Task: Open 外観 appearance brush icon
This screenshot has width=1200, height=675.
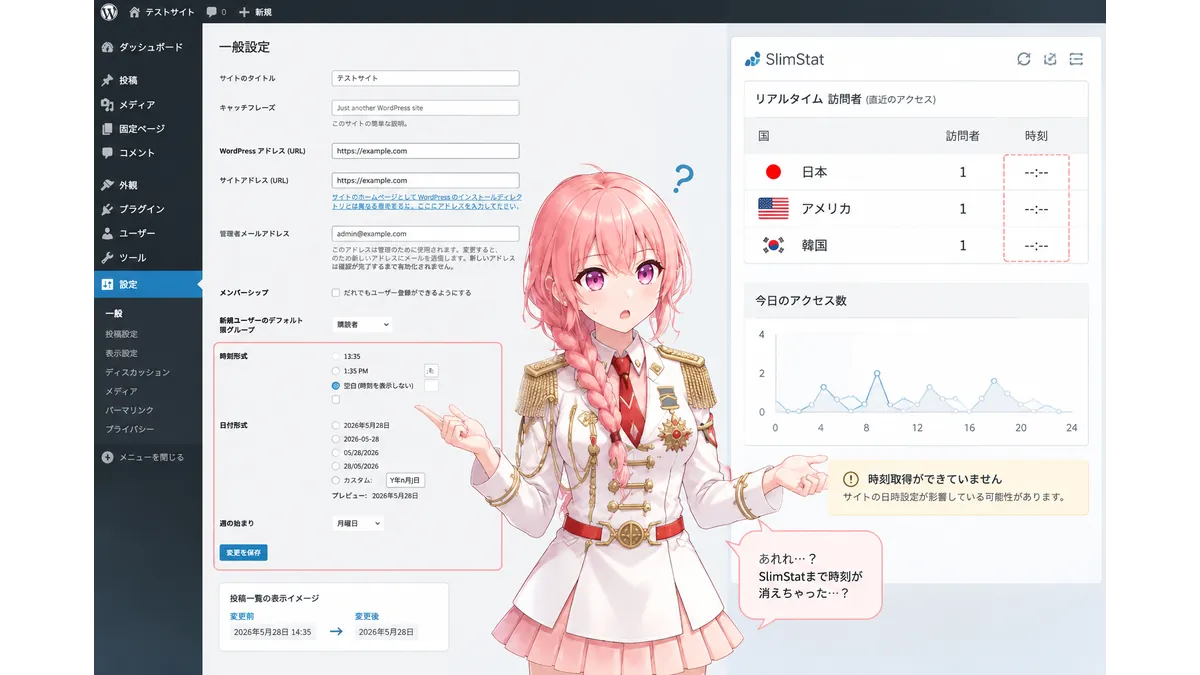Action: pos(108,185)
